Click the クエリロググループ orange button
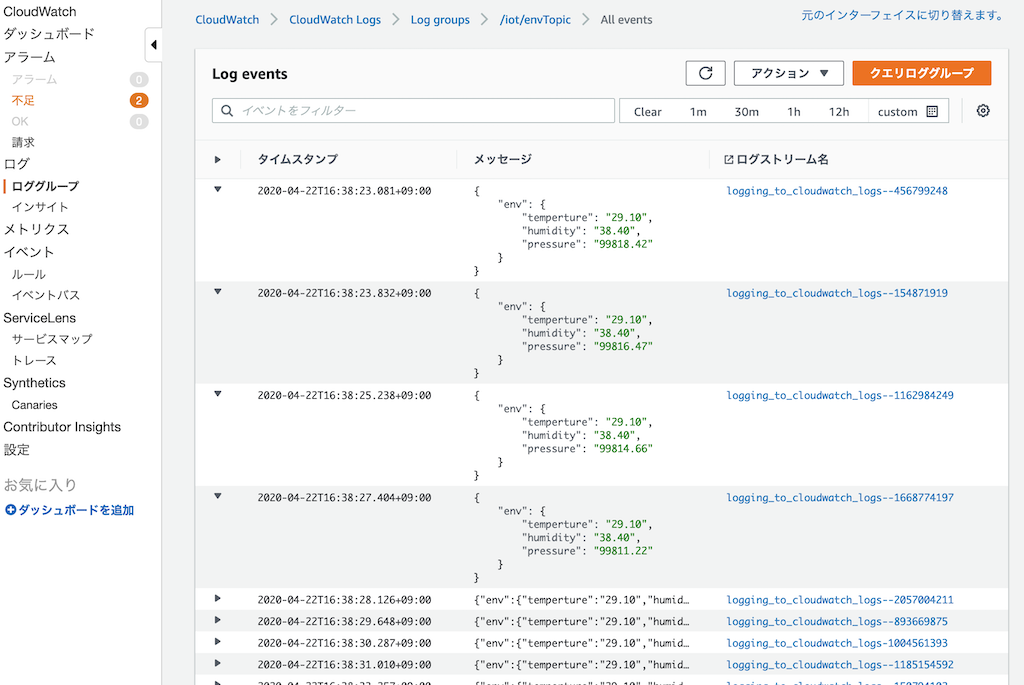Image resolution: width=1024 pixels, height=685 pixels. (921, 73)
